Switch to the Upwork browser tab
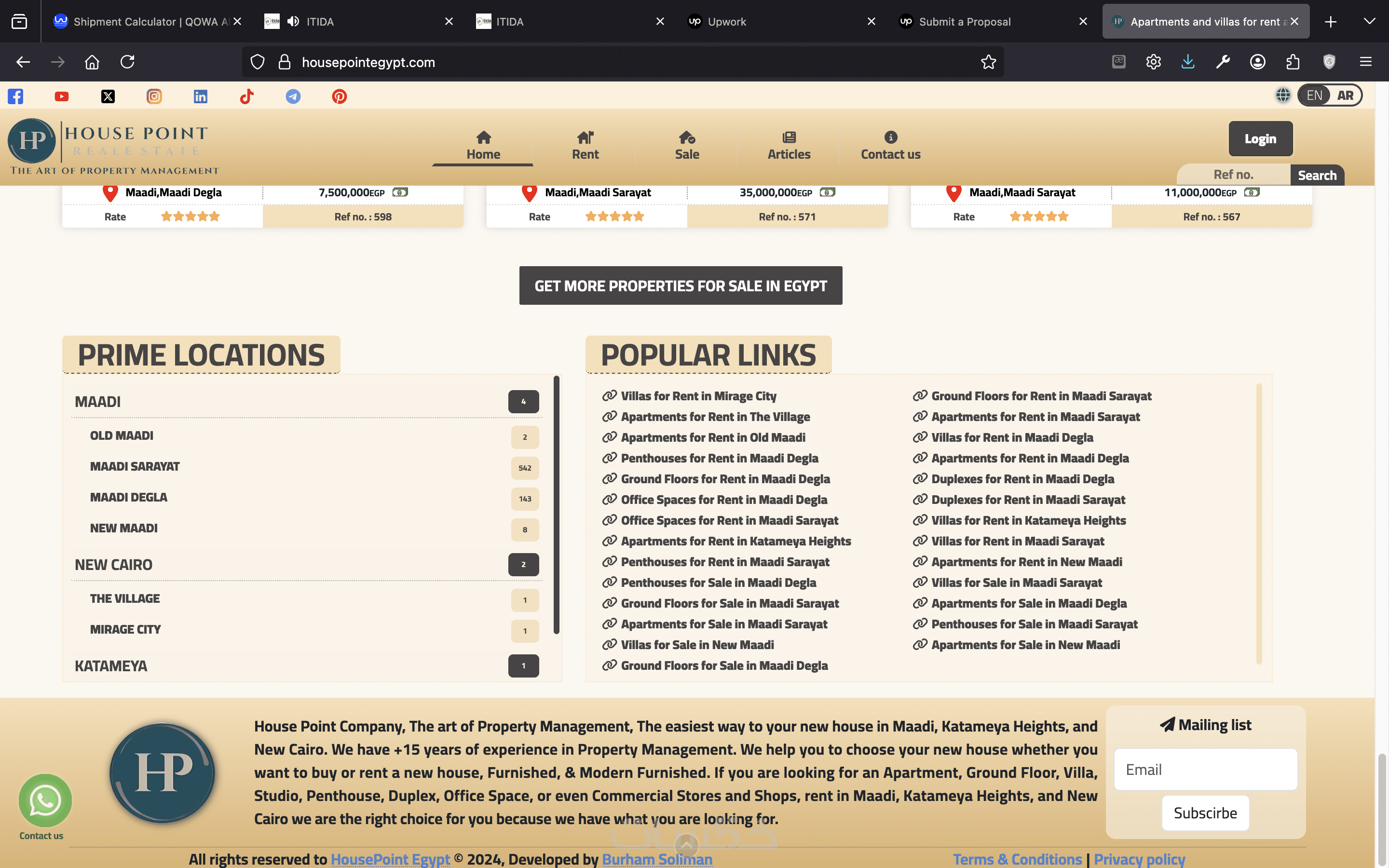1389x868 pixels. [727, 21]
